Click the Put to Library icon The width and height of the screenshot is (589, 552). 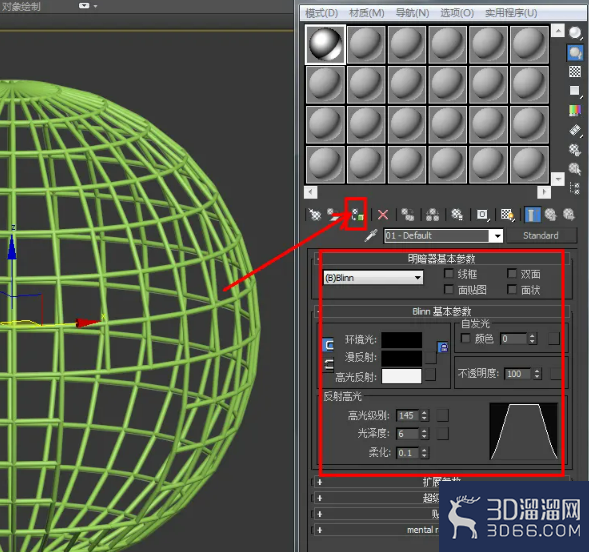457,215
